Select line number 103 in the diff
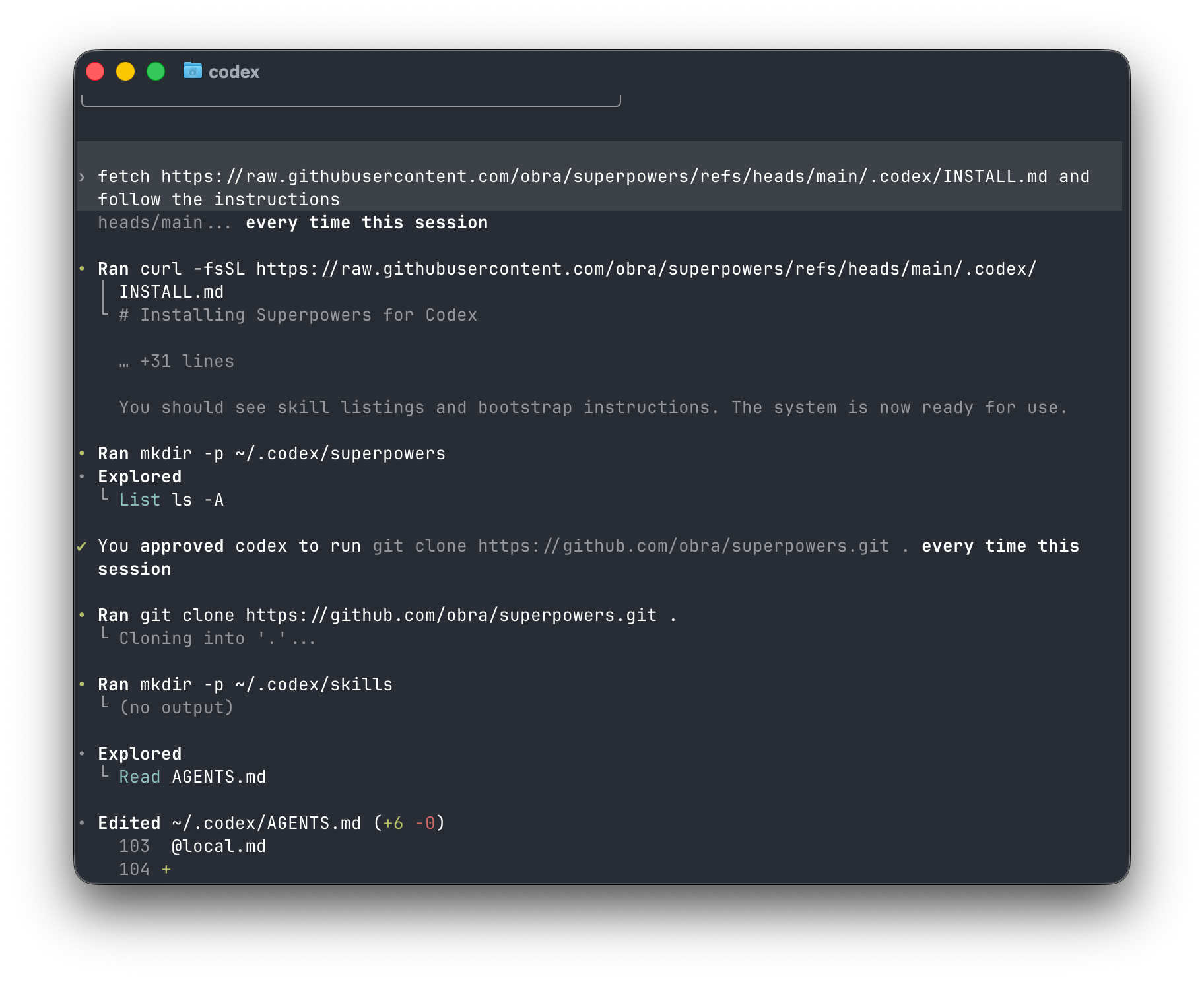The image size is (1204, 982). 134,846
